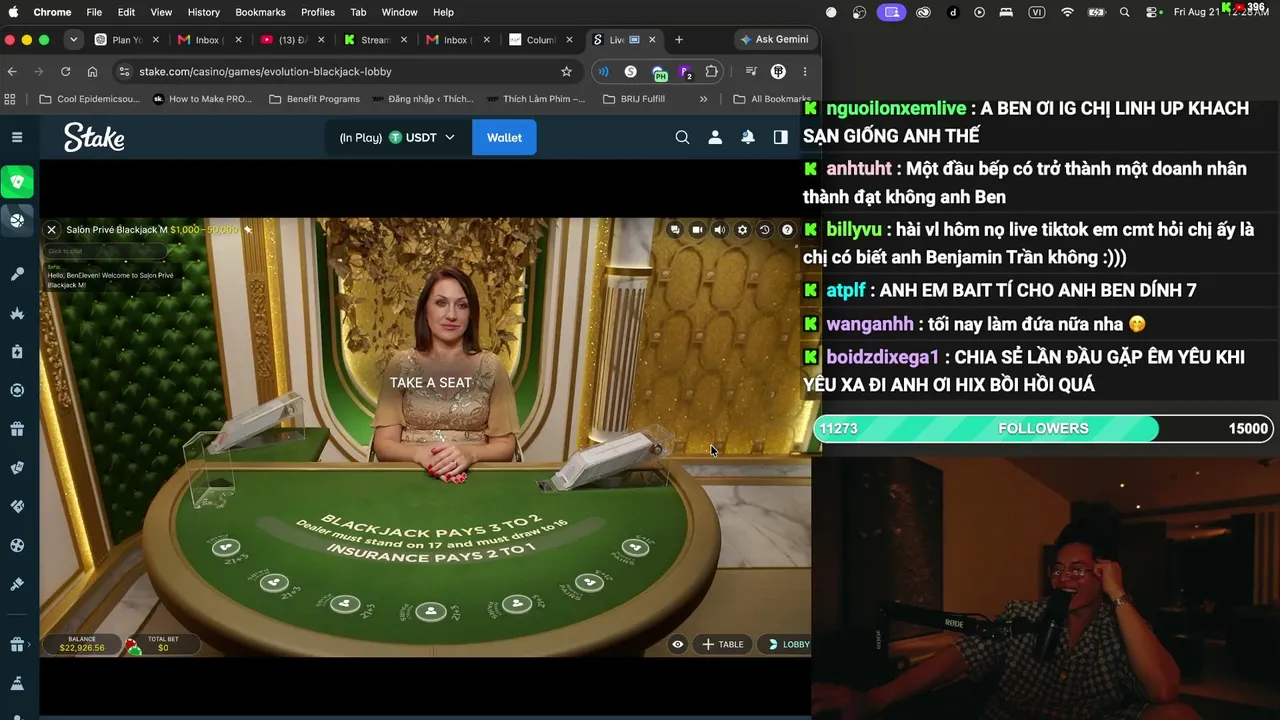Go back in Chrome
Screen dimensions: 1280x720
click(12, 72)
